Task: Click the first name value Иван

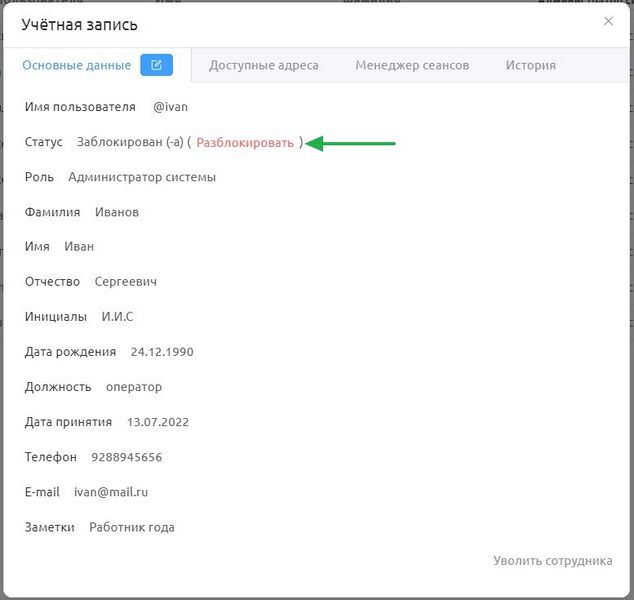Action: click(x=79, y=247)
